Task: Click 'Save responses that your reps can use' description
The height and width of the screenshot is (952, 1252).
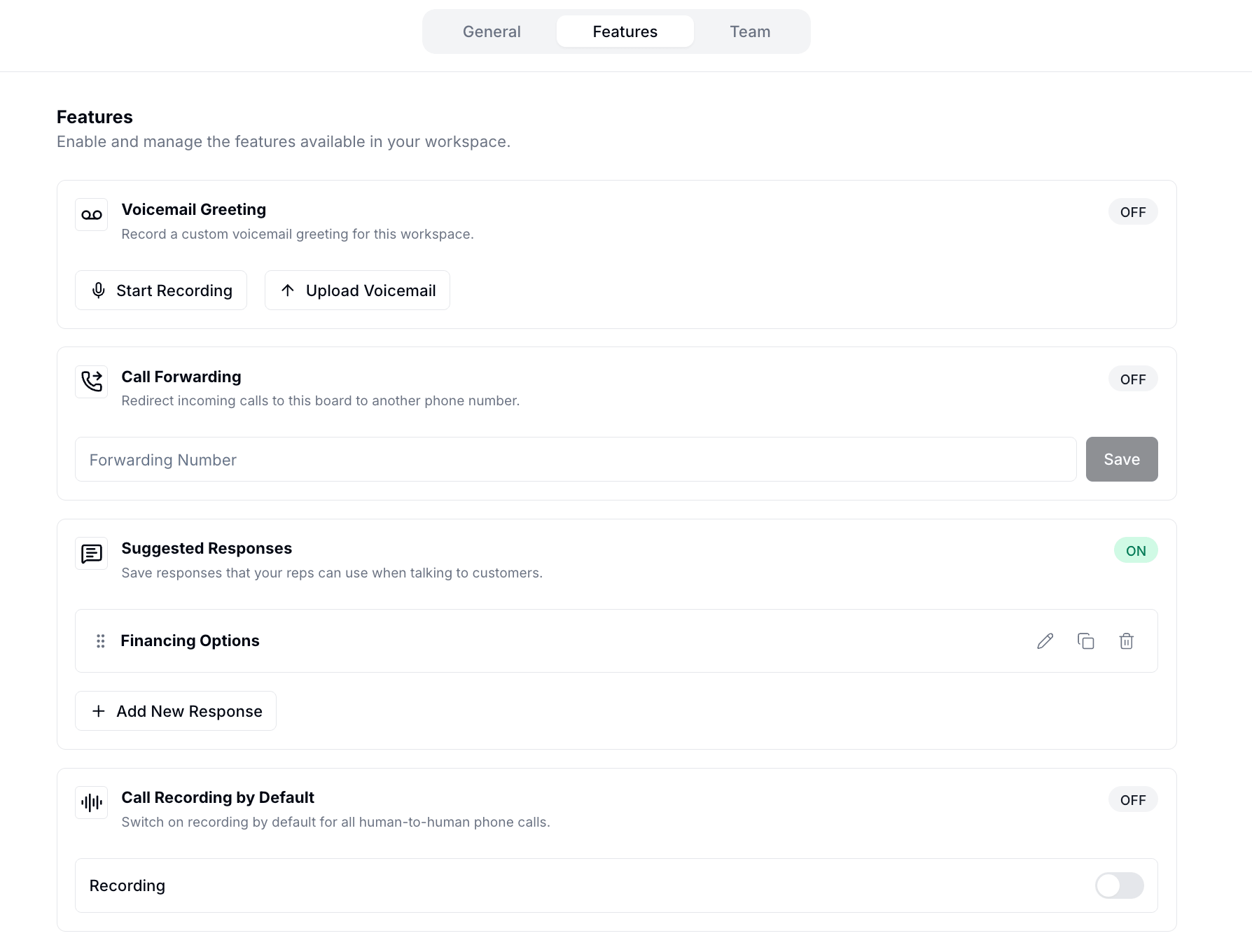Action: click(x=332, y=573)
